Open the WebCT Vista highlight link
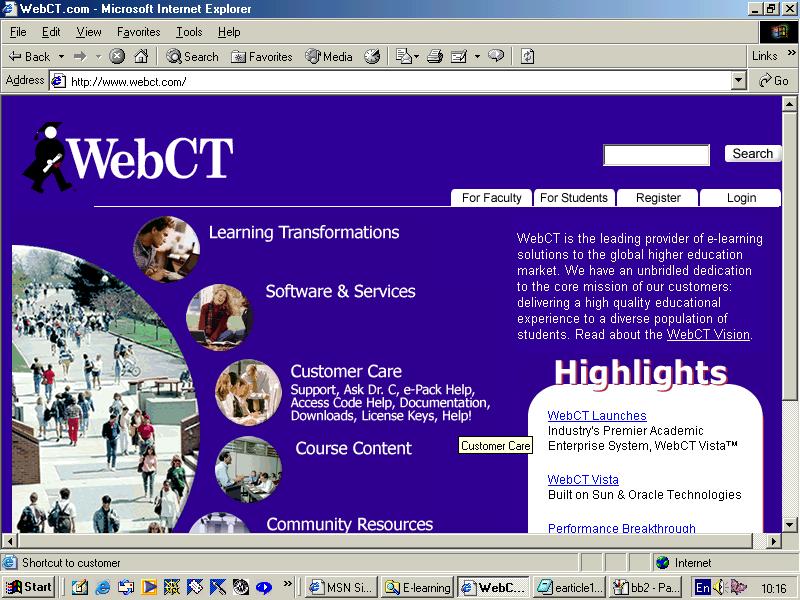 (x=583, y=480)
